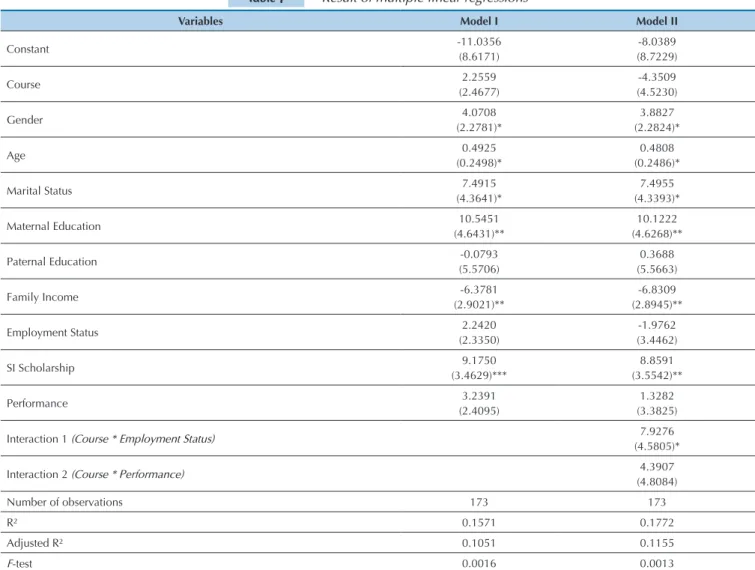Click the Performance coefficient 3.2391
This screenshot has height=570, width=755.
point(479,396)
